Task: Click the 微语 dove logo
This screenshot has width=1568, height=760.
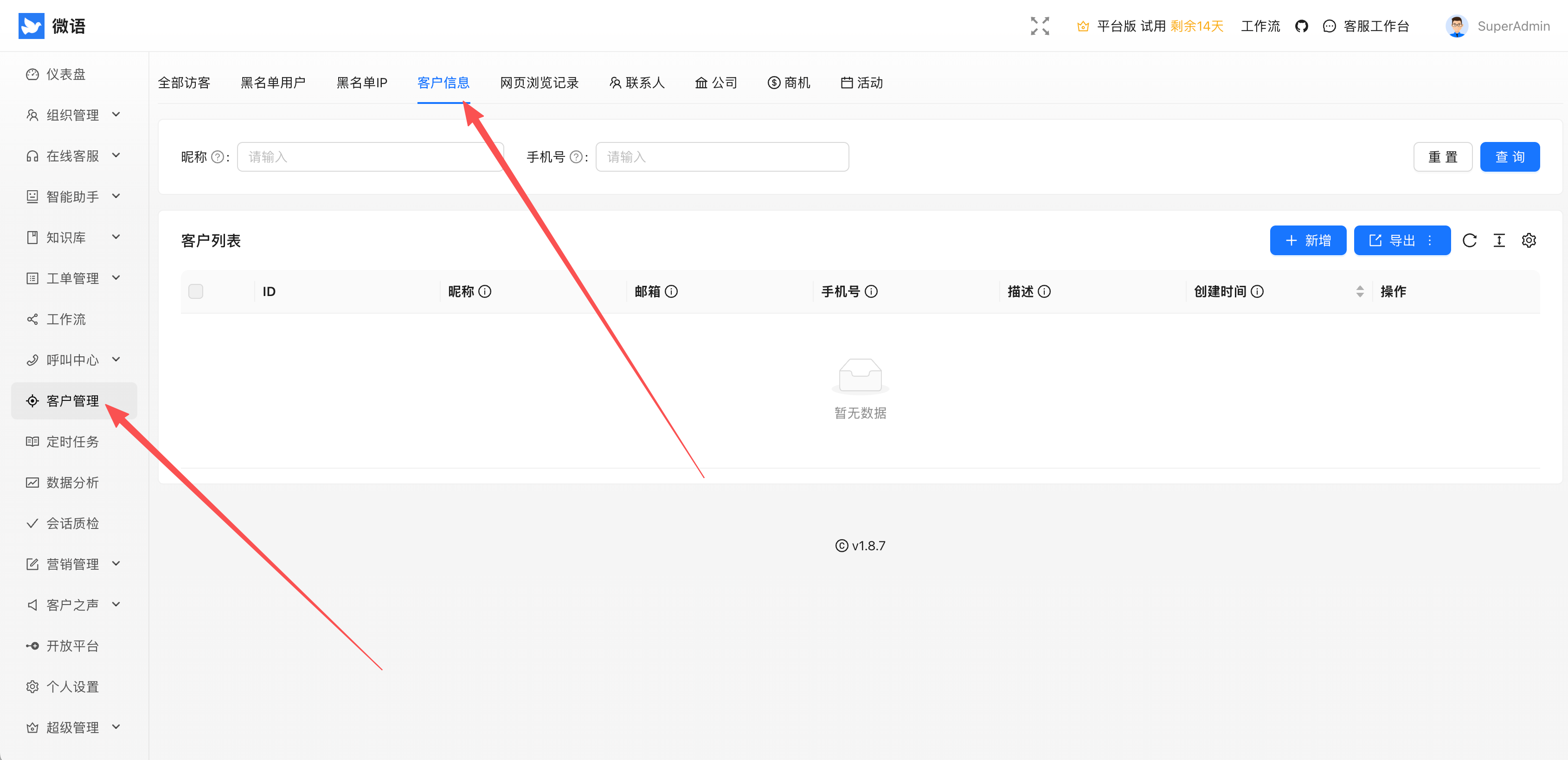Action: coord(32,26)
